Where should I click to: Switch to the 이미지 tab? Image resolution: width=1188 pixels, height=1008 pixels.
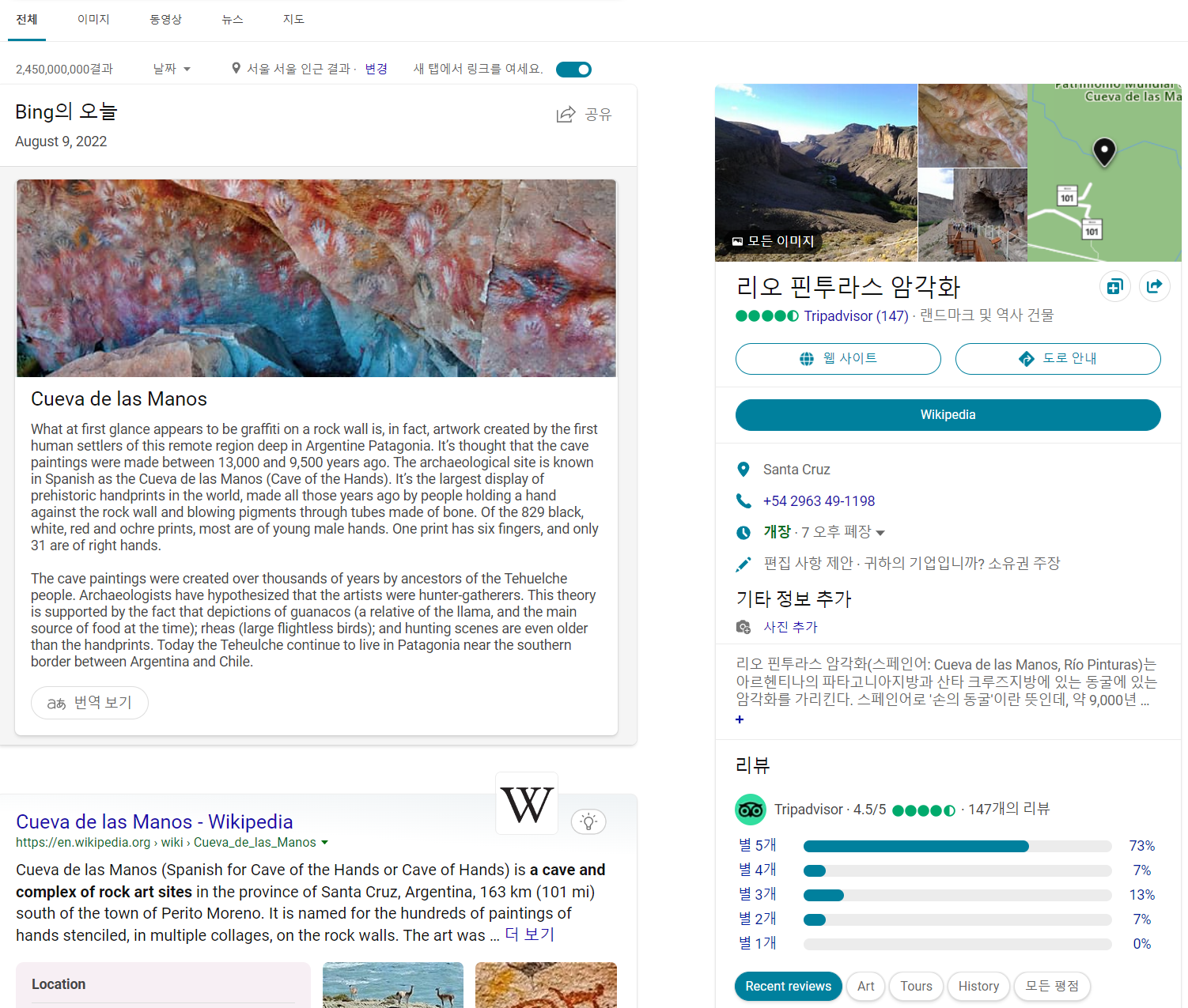tap(93, 19)
